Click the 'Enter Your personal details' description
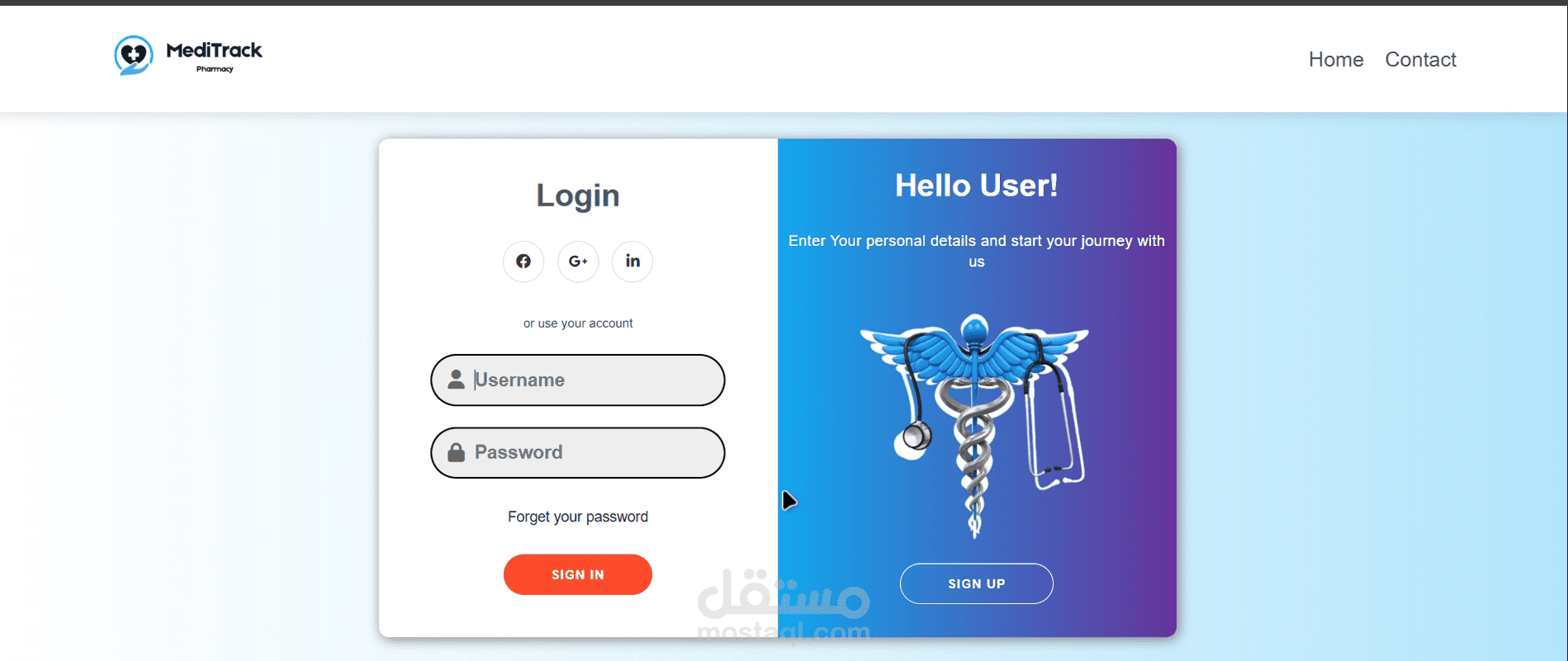Screen dimensions: 1568x661 [977, 251]
